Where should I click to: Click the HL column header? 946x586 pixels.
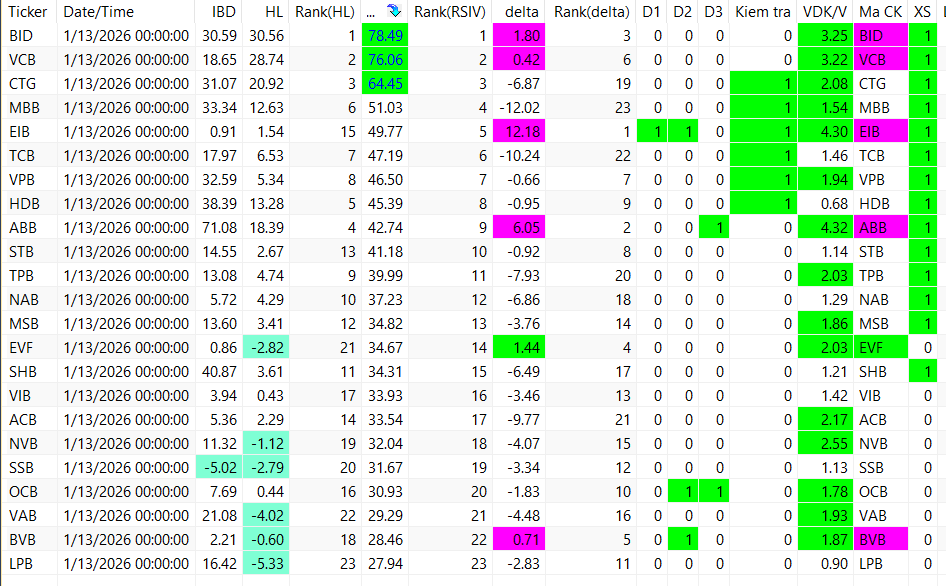point(275,11)
